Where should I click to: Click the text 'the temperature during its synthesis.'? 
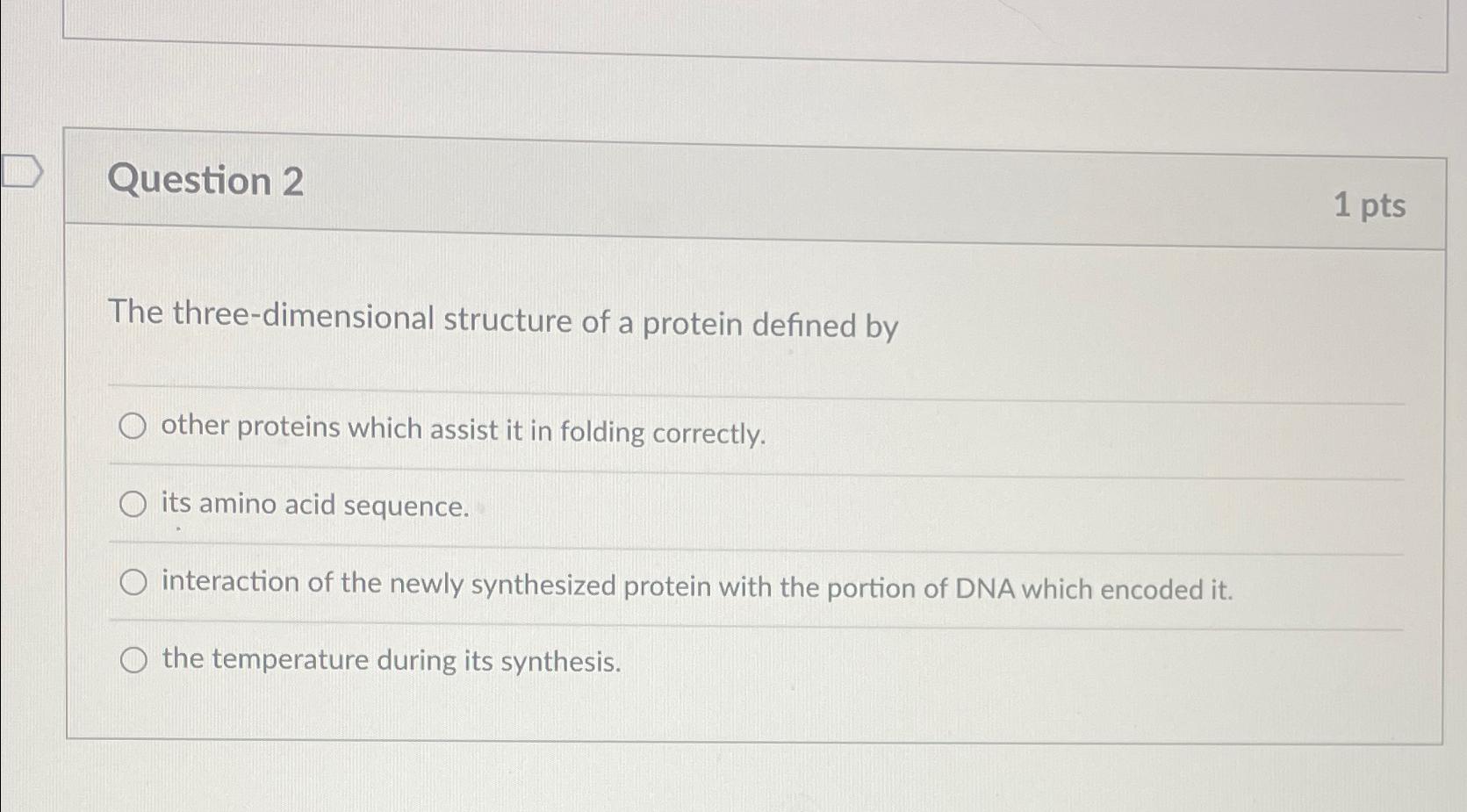tap(392, 661)
